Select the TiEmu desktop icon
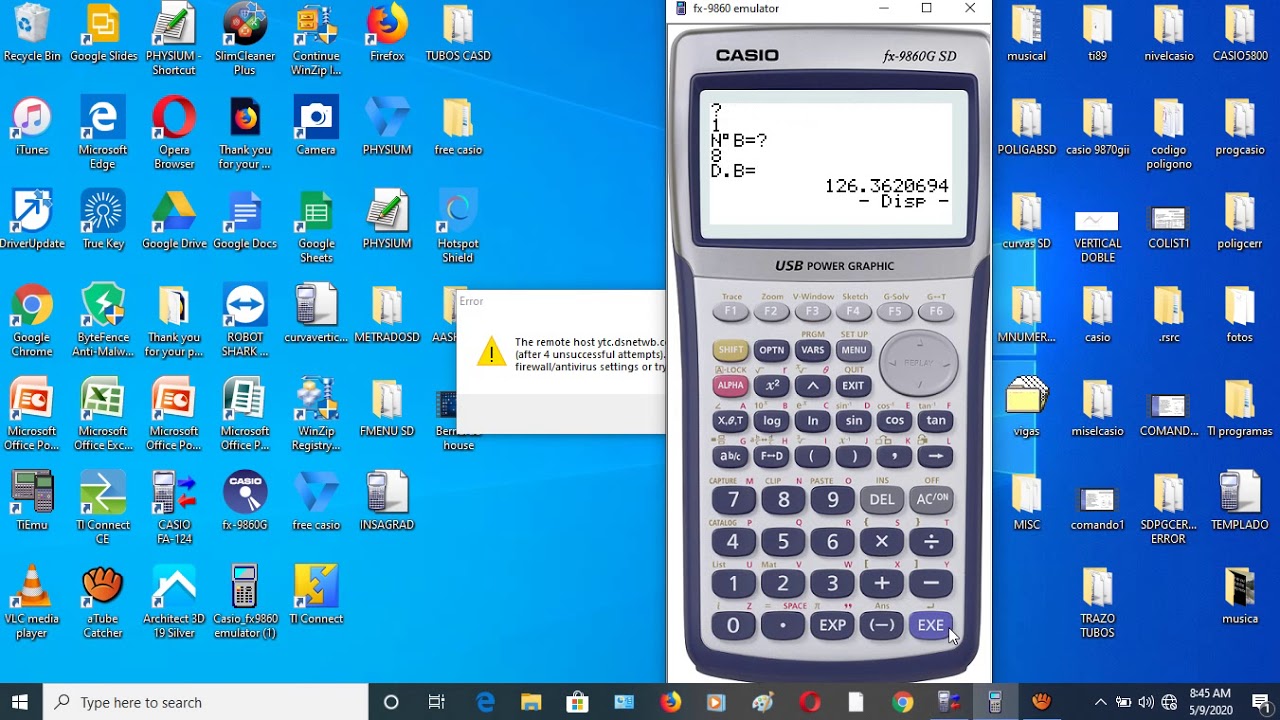This screenshot has width=1280, height=720. [x=32, y=502]
